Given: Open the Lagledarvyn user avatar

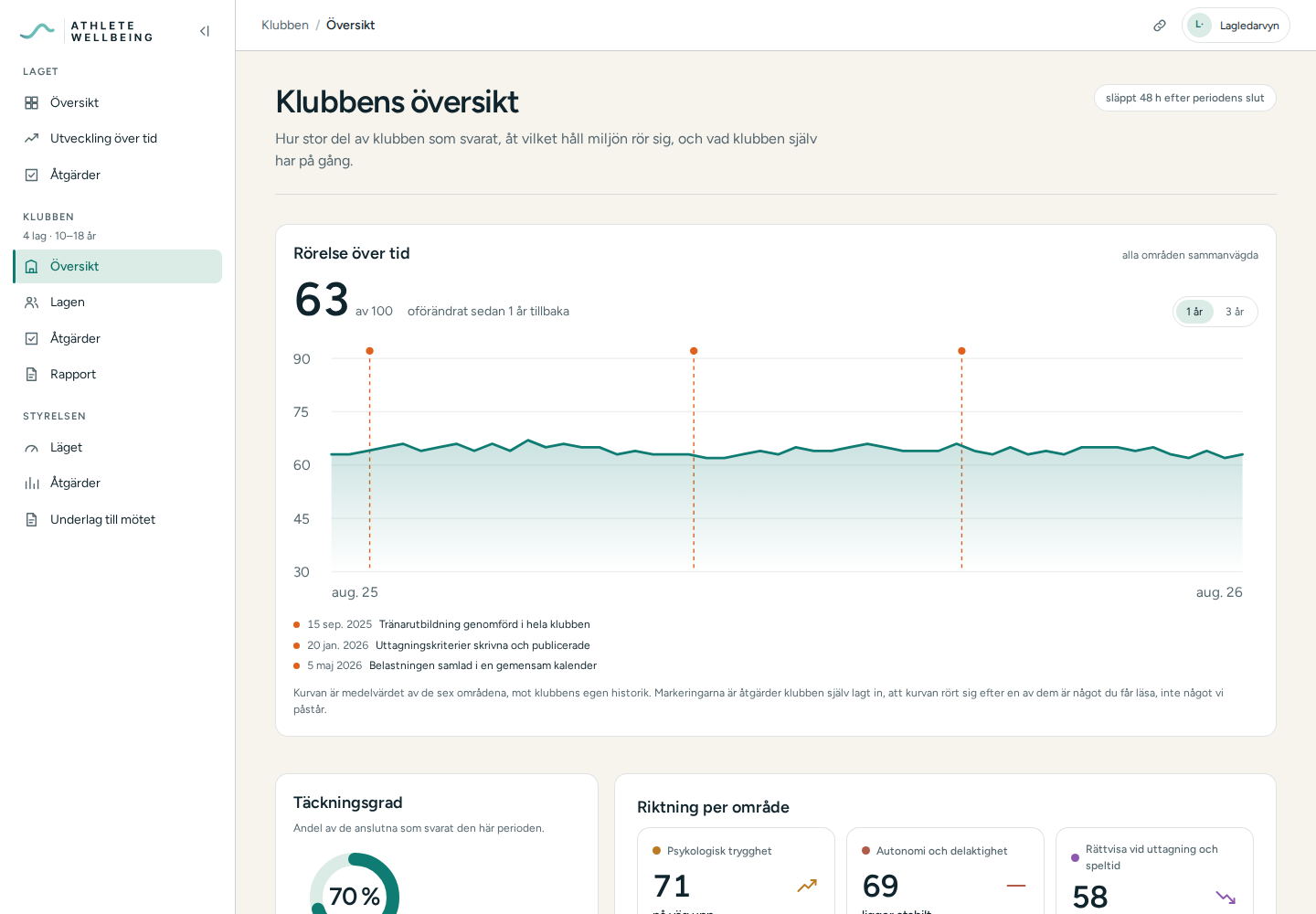Looking at the screenshot, I should (x=1199, y=26).
